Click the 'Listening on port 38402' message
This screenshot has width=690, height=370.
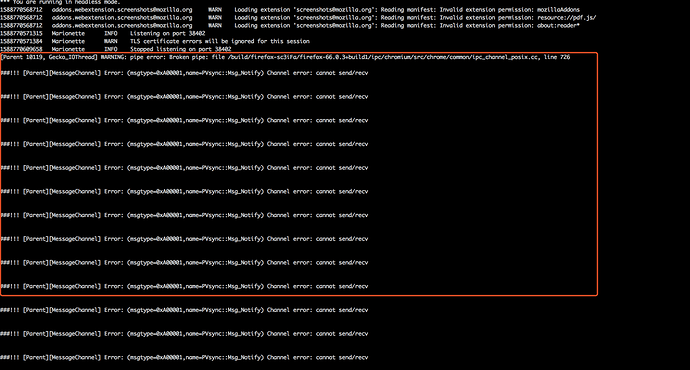pos(168,33)
